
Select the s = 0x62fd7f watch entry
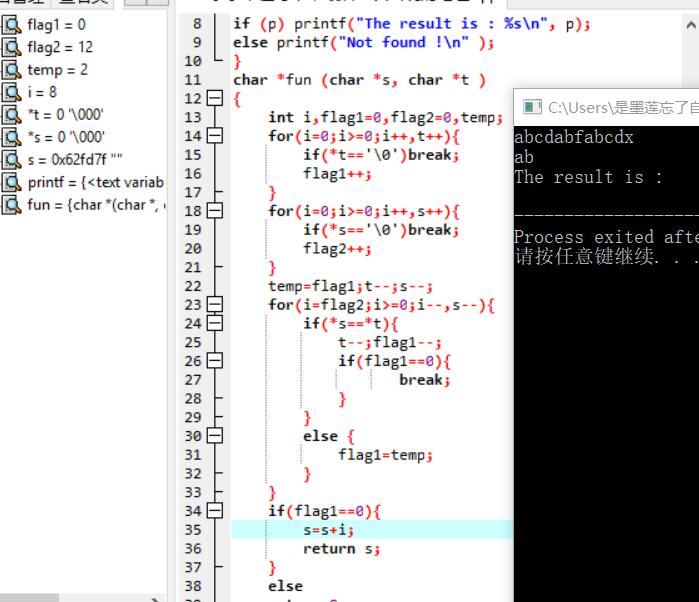tap(74, 160)
